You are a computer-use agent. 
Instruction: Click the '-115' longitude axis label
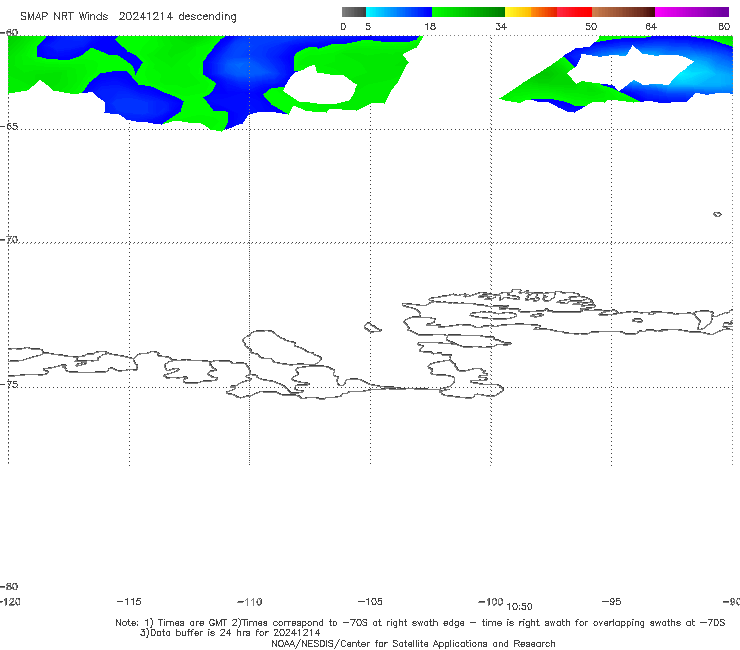(129, 602)
